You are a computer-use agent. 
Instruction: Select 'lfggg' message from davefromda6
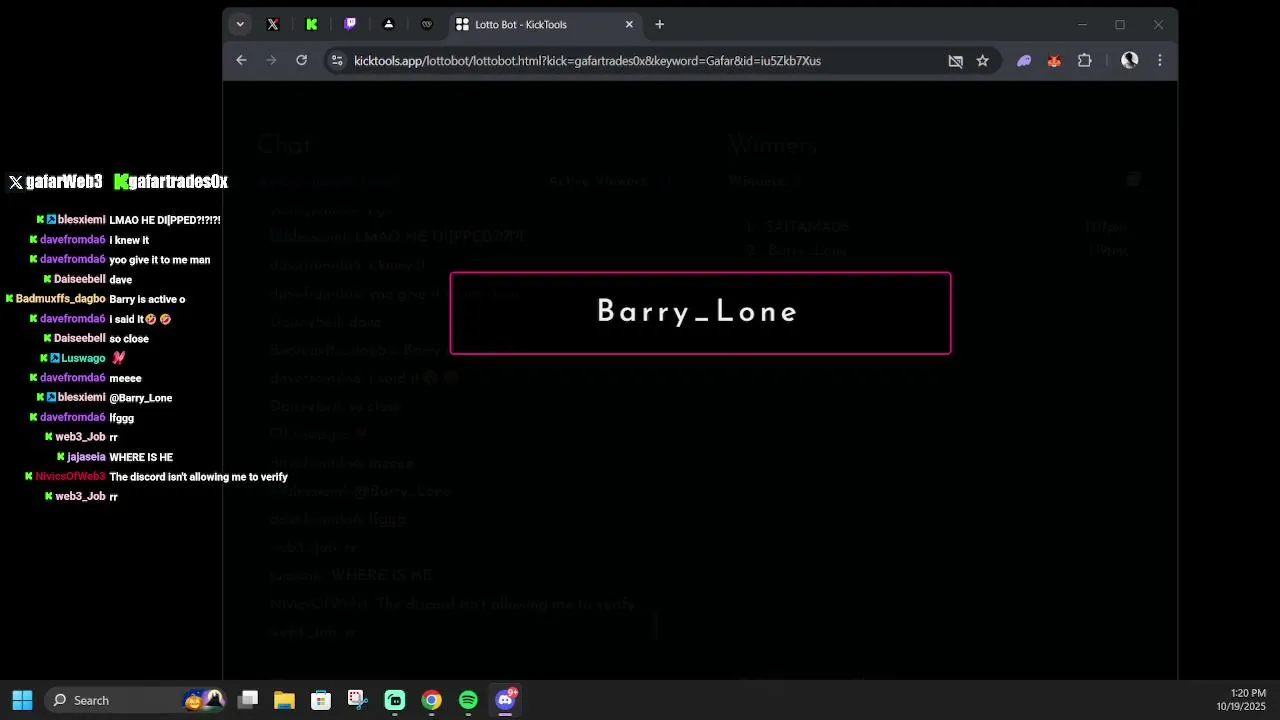(x=121, y=418)
